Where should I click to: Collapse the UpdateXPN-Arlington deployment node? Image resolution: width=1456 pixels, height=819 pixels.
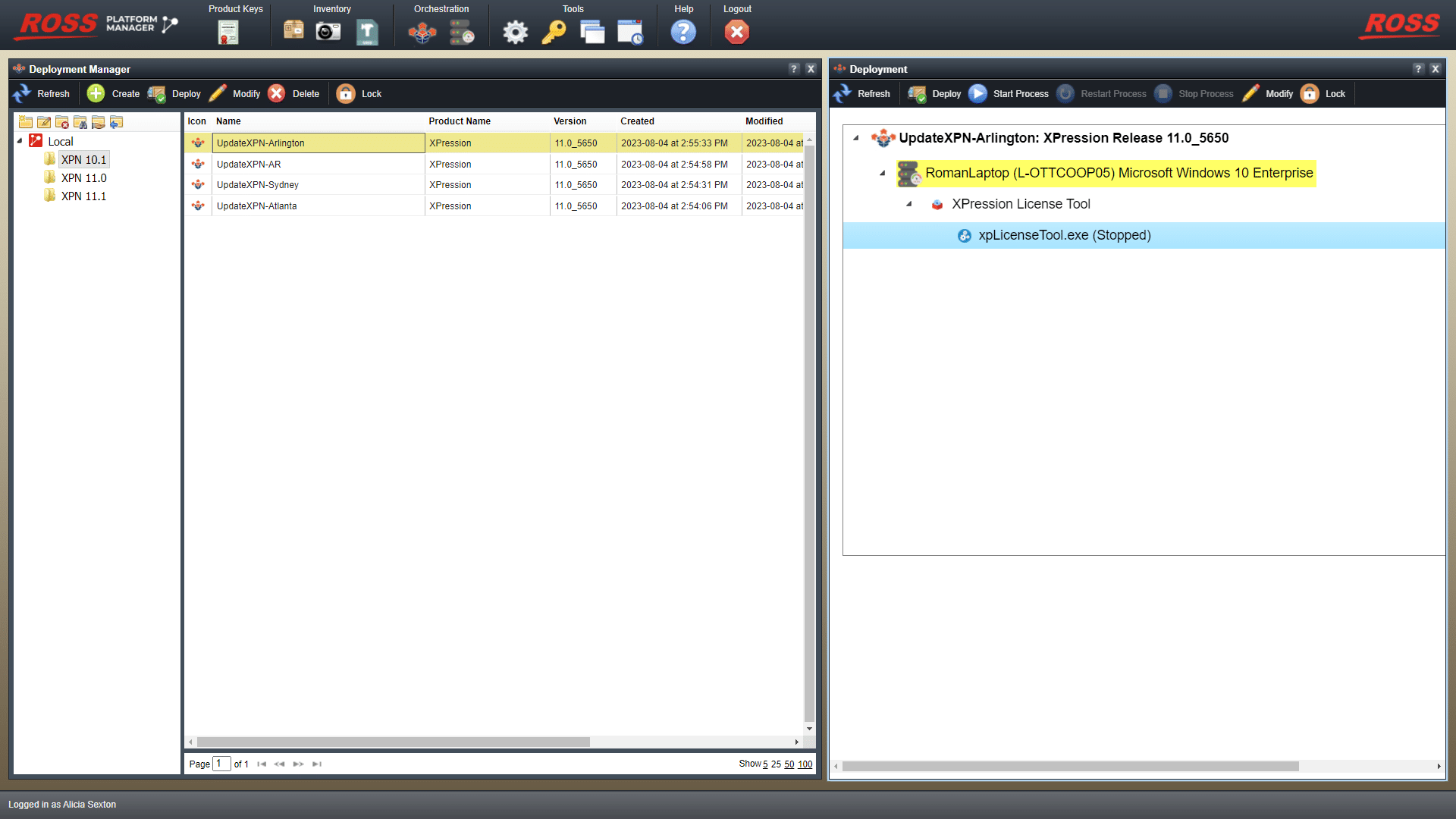[x=856, y=138]
